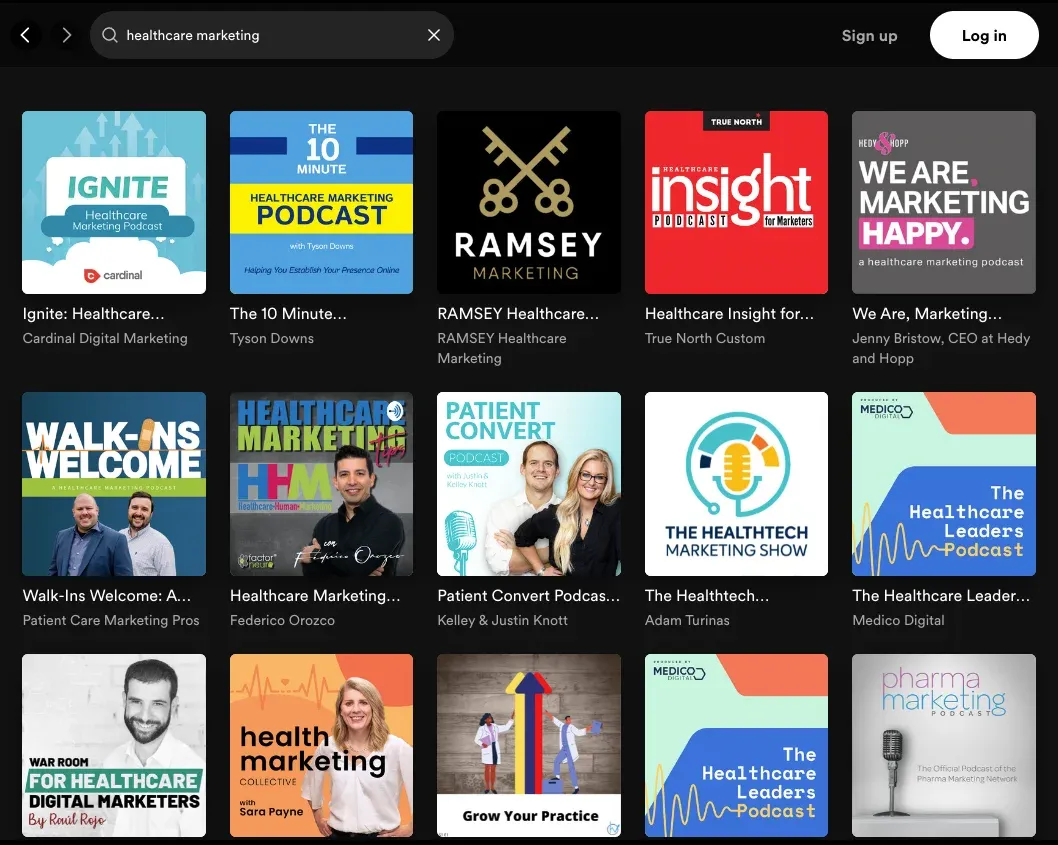Screen dimensions: 1058x845
Task: Click the title 'Patient Convert Podcas...'
Action: click(528, 595)
